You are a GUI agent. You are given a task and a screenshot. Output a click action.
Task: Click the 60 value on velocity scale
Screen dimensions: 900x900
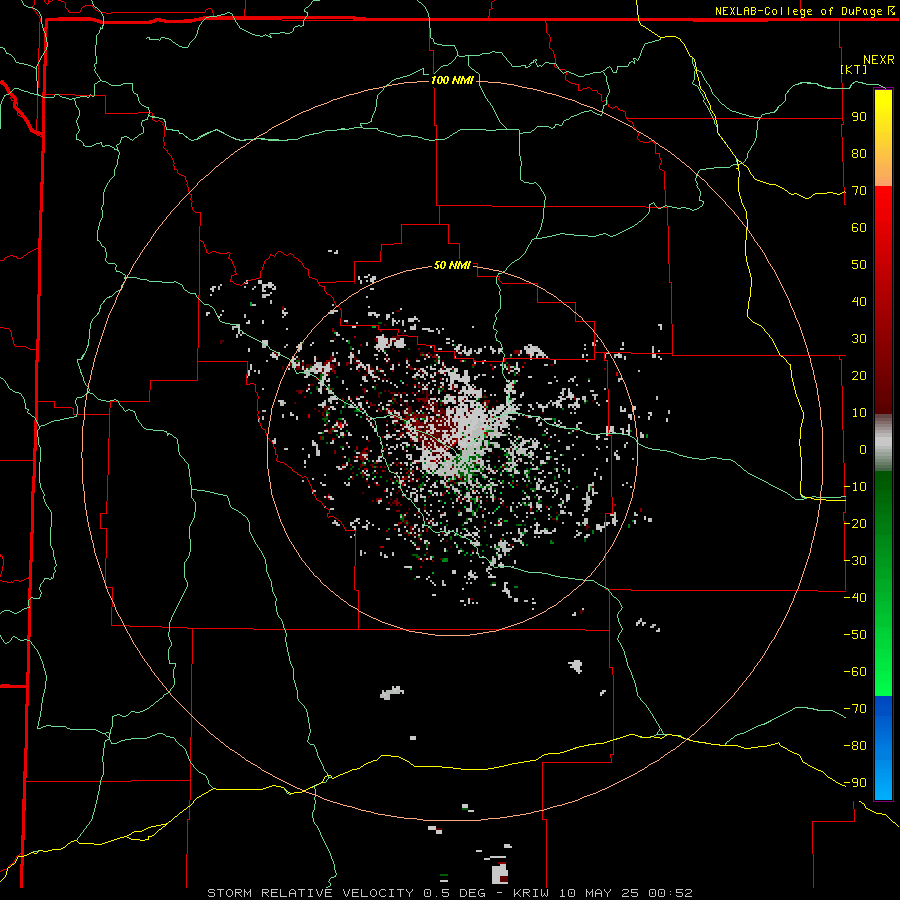[859, 227]
